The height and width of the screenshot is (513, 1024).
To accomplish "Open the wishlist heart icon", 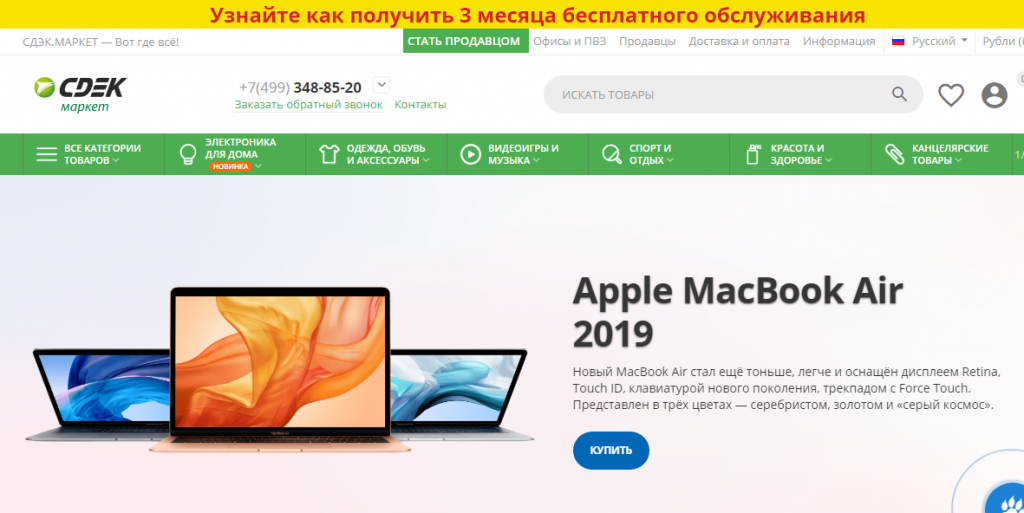I will (x=951, y=95).
